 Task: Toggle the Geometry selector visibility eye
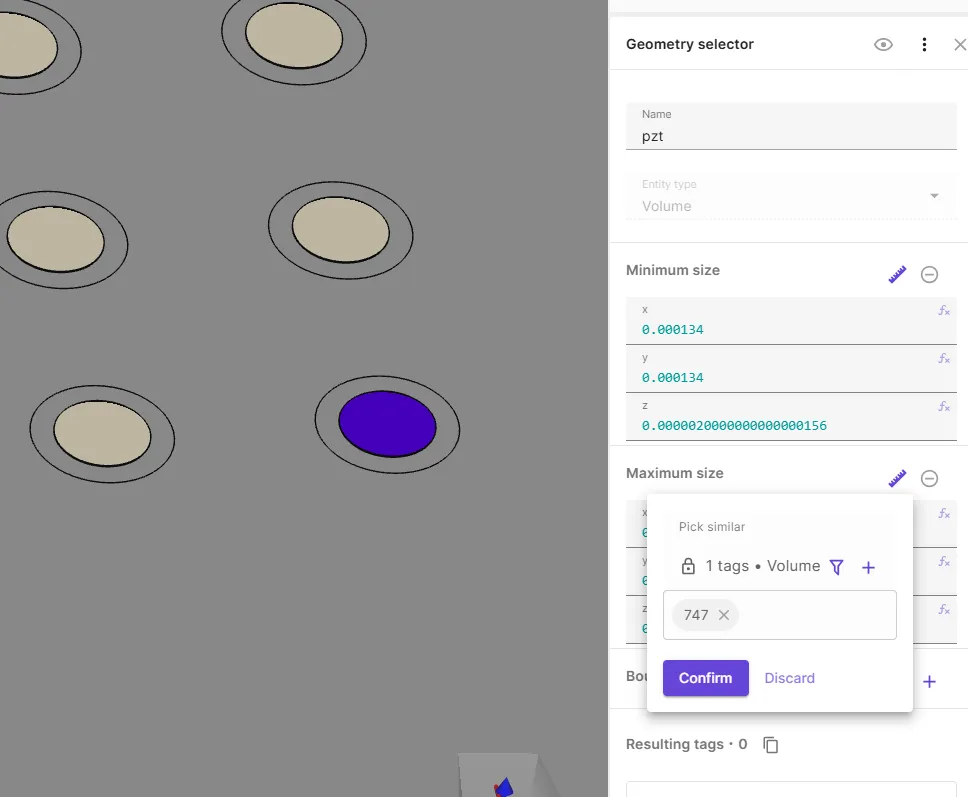pyautogui.click(x=883, y=45)
